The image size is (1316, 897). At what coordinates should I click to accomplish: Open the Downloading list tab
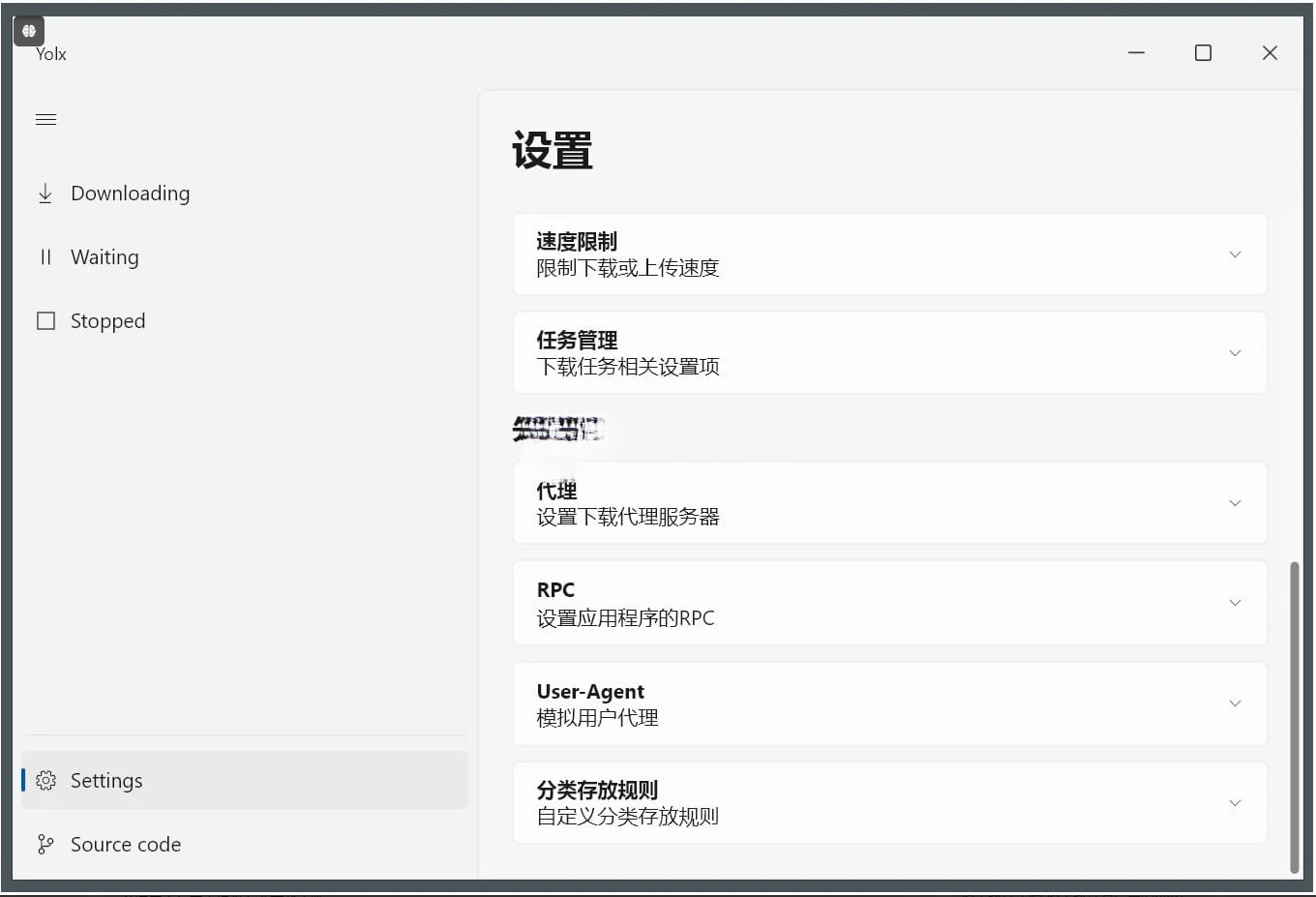[130, 194]
